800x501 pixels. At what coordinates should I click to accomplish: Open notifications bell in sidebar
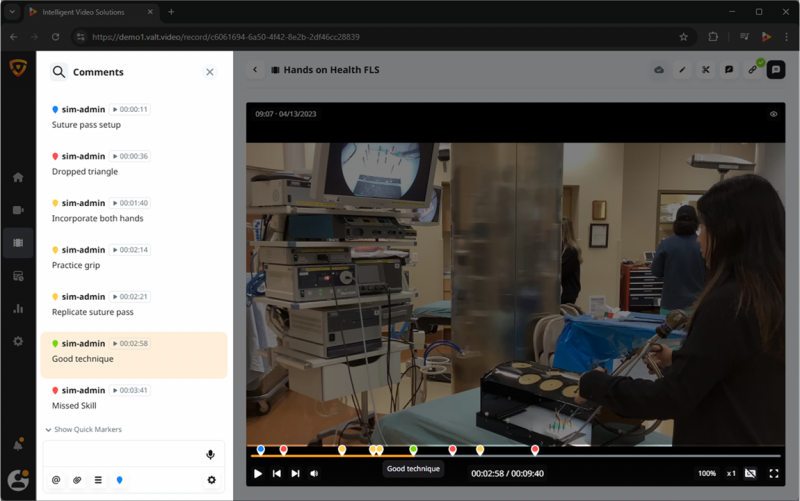click(x=18, y=444)
